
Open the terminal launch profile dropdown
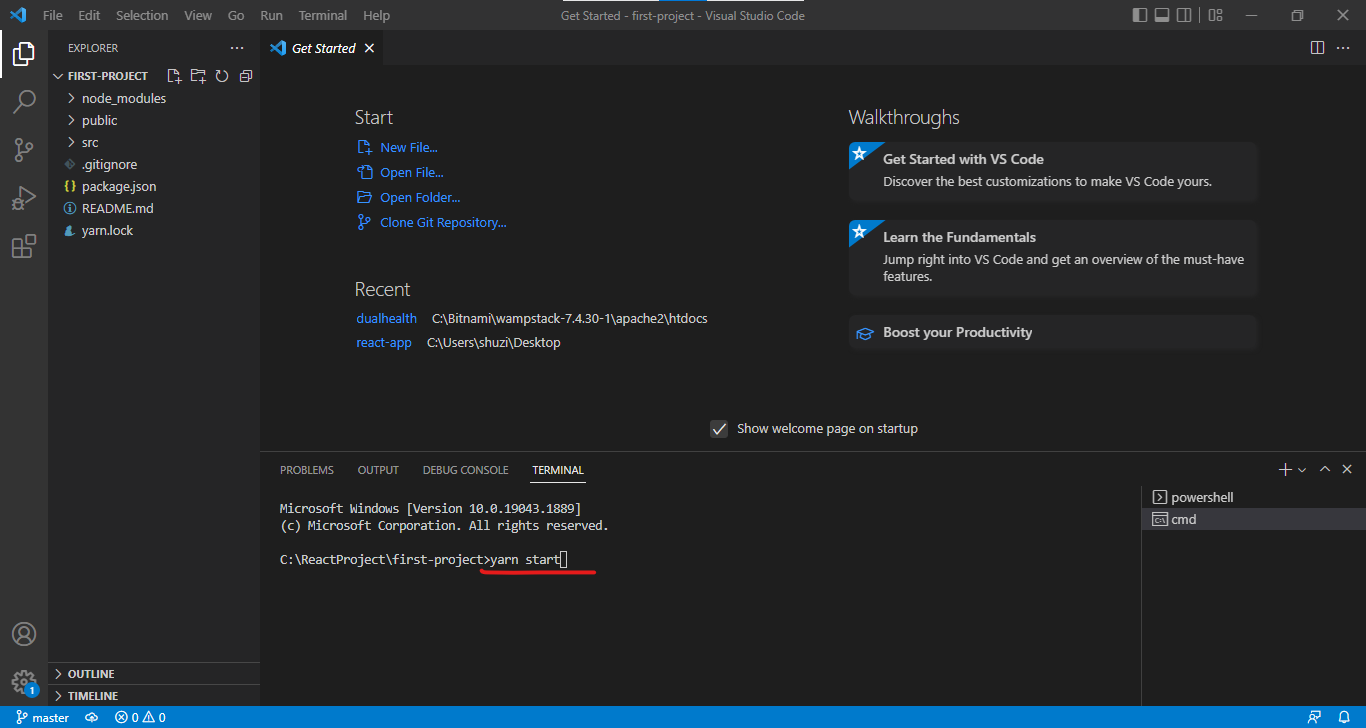1302,470
